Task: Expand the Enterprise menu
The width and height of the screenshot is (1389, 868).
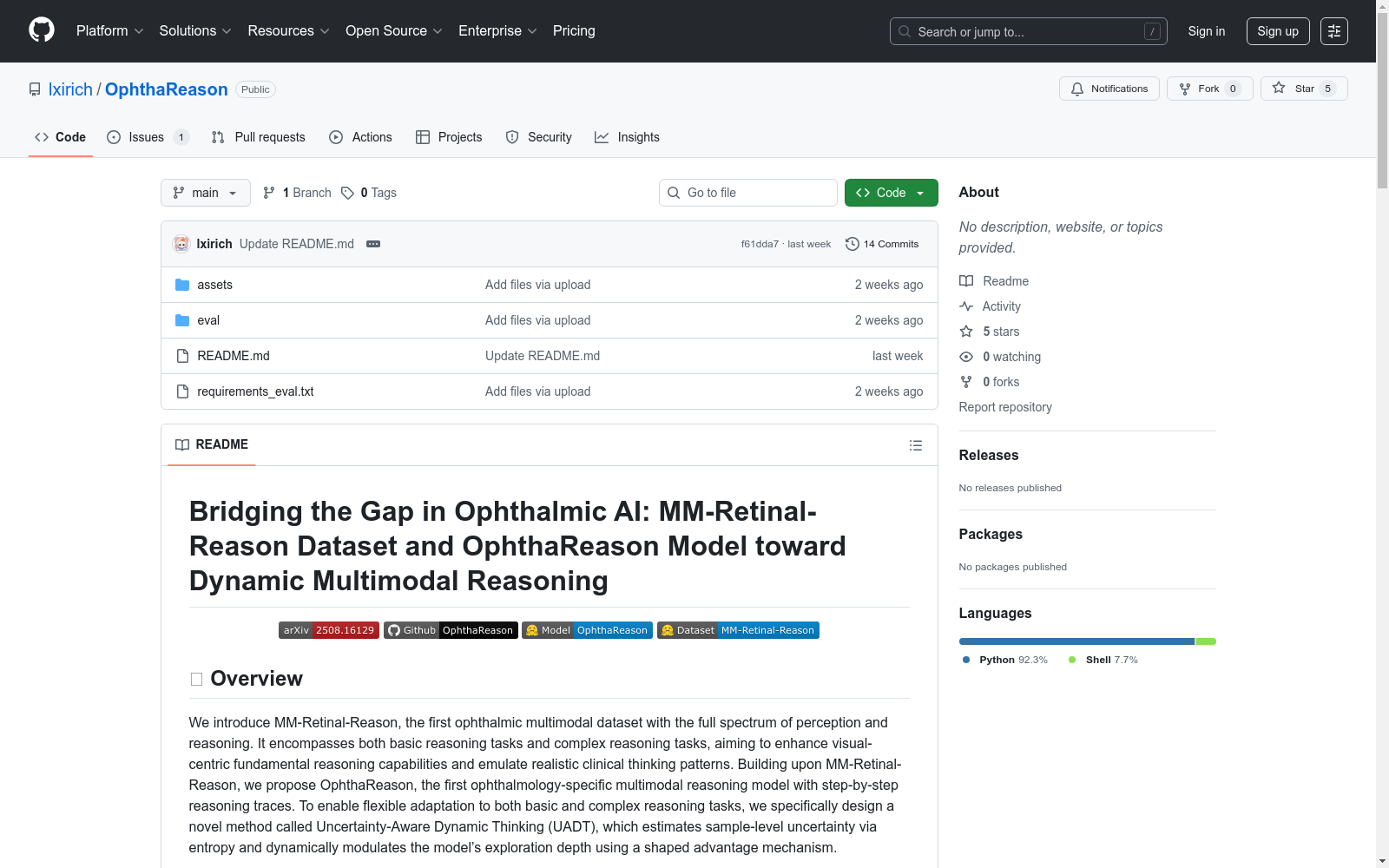Action: point(497,31)
